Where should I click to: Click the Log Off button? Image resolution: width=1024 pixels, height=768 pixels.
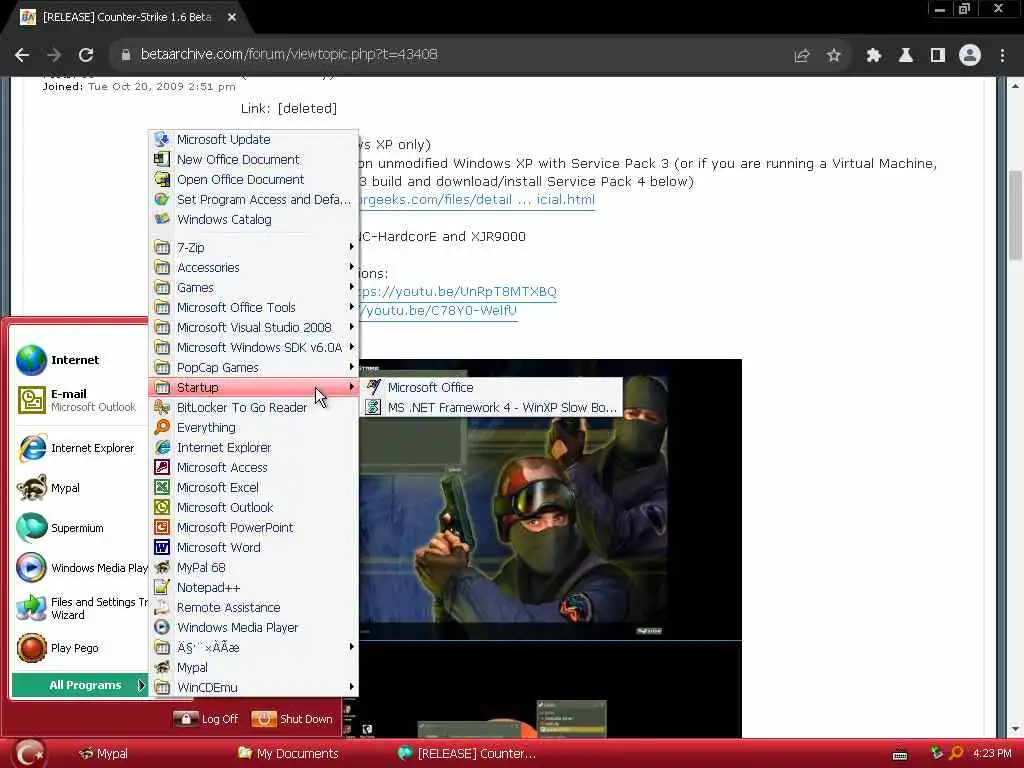click(x=206, y=719)
